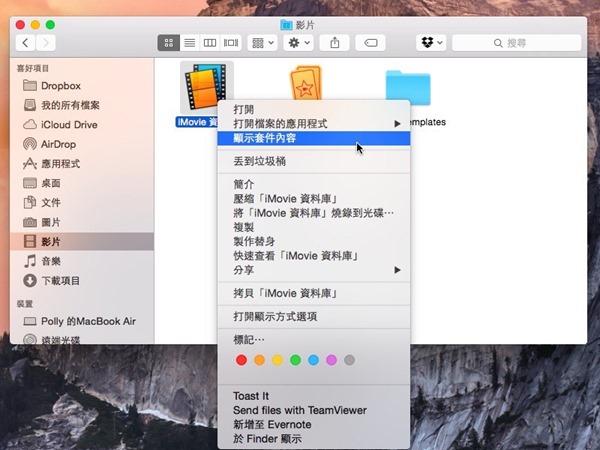The image size is (600, 450).
Task: Apply the green tag color
Action: coord(295,360)
